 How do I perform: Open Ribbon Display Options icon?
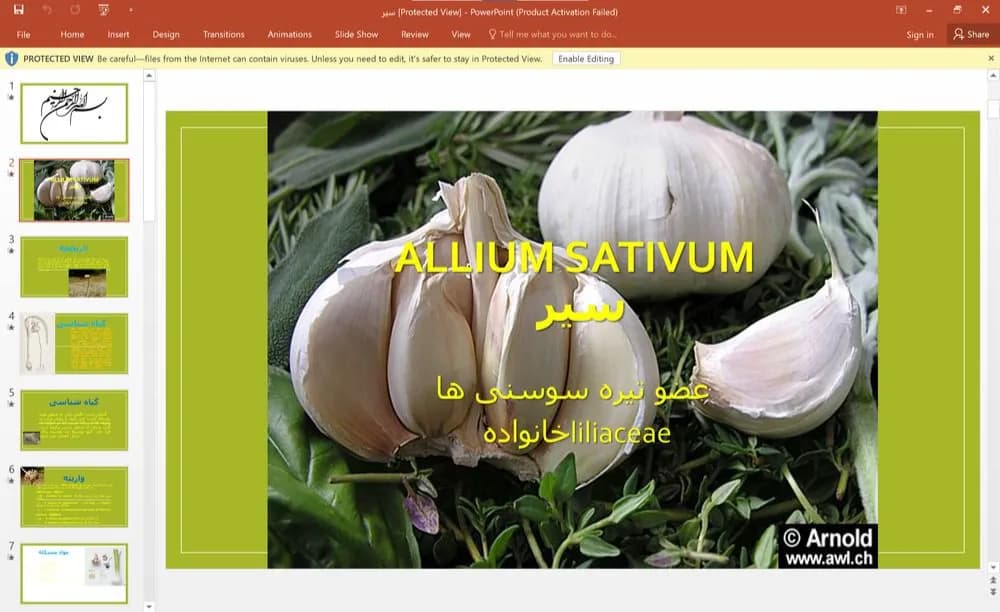(901, 10)
